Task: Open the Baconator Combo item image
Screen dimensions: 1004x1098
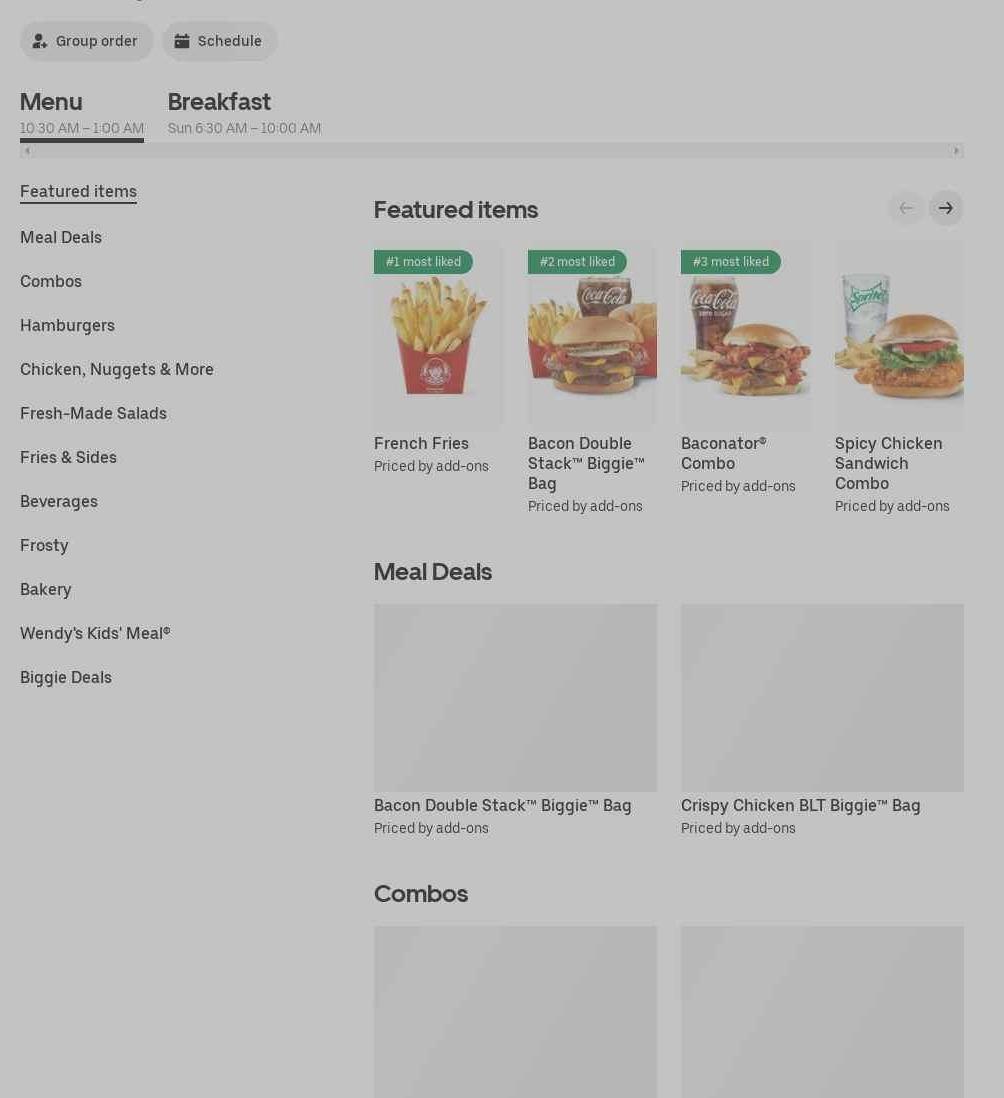Action: (746, 335)
